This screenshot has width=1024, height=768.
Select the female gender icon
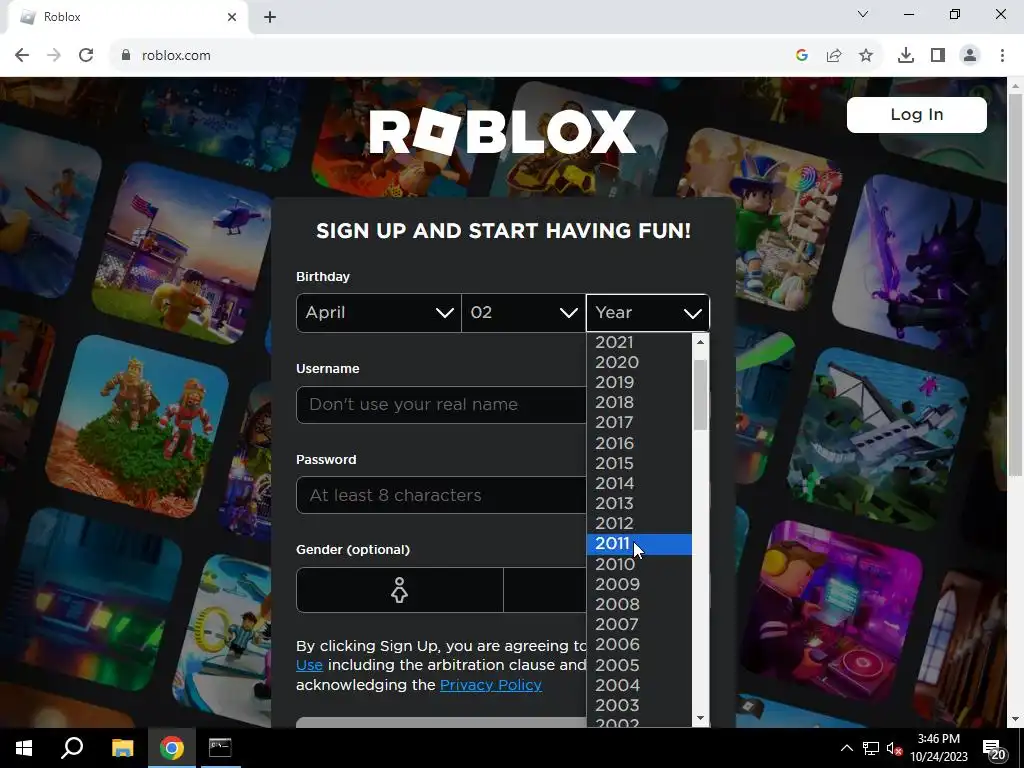tap(400, 590)
